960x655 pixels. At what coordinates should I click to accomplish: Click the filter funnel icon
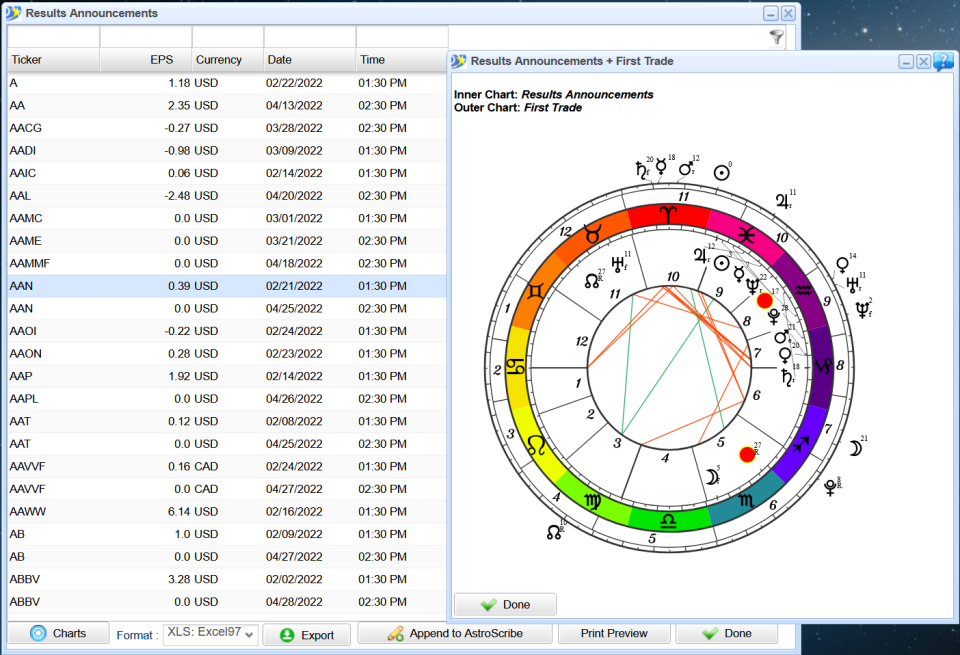(776, 37)
